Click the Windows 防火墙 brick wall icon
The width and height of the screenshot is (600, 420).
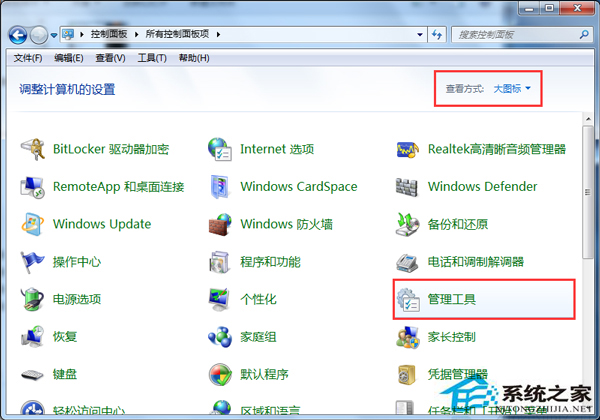coord(221,224)
